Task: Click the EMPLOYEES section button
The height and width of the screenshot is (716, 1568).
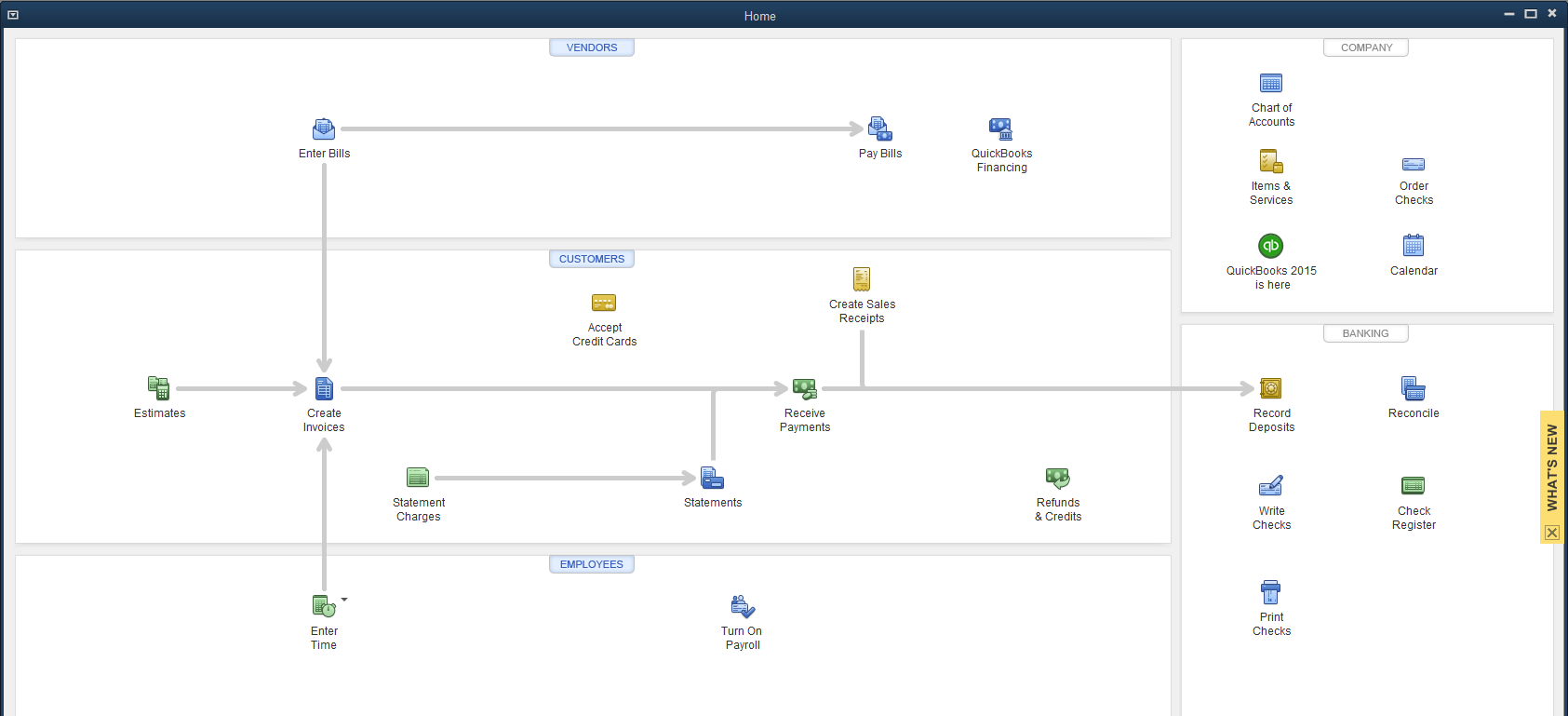Action: point(592,564)
